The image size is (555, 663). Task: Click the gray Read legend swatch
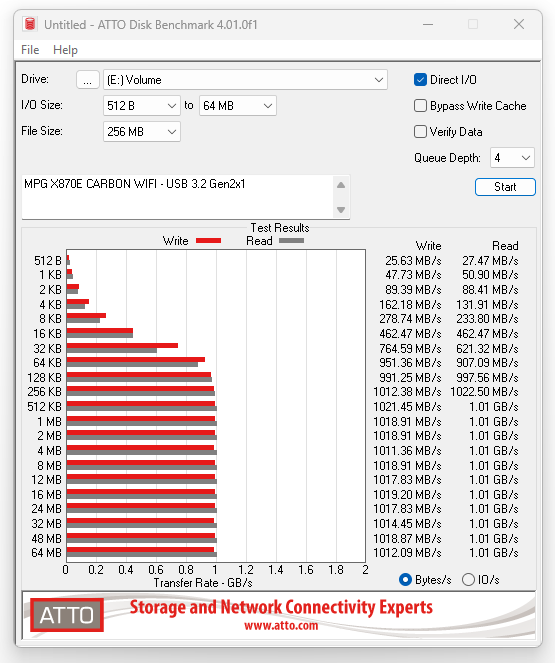pos(291,241)
